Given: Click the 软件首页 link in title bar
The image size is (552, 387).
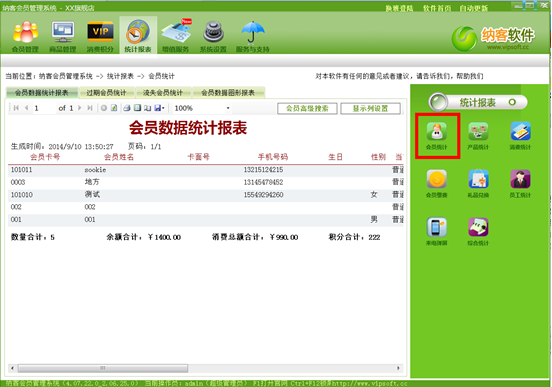Looking at the screenshot, I should click(437, 8).
